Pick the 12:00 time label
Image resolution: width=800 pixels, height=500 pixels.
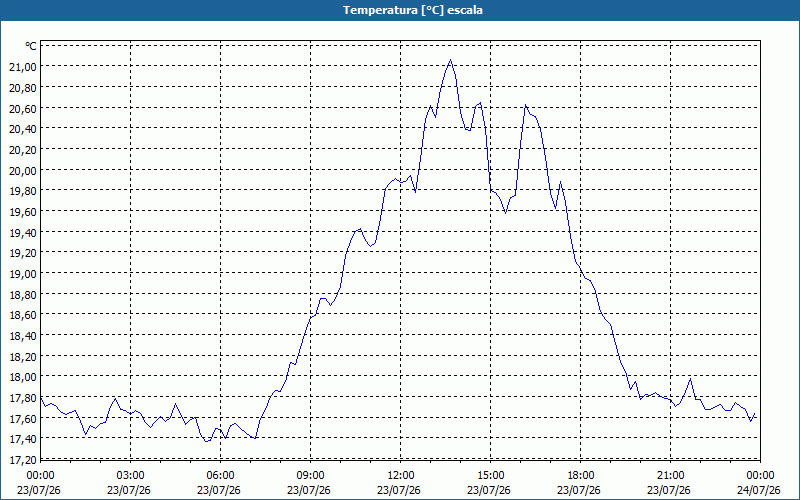tap(401, 475)
